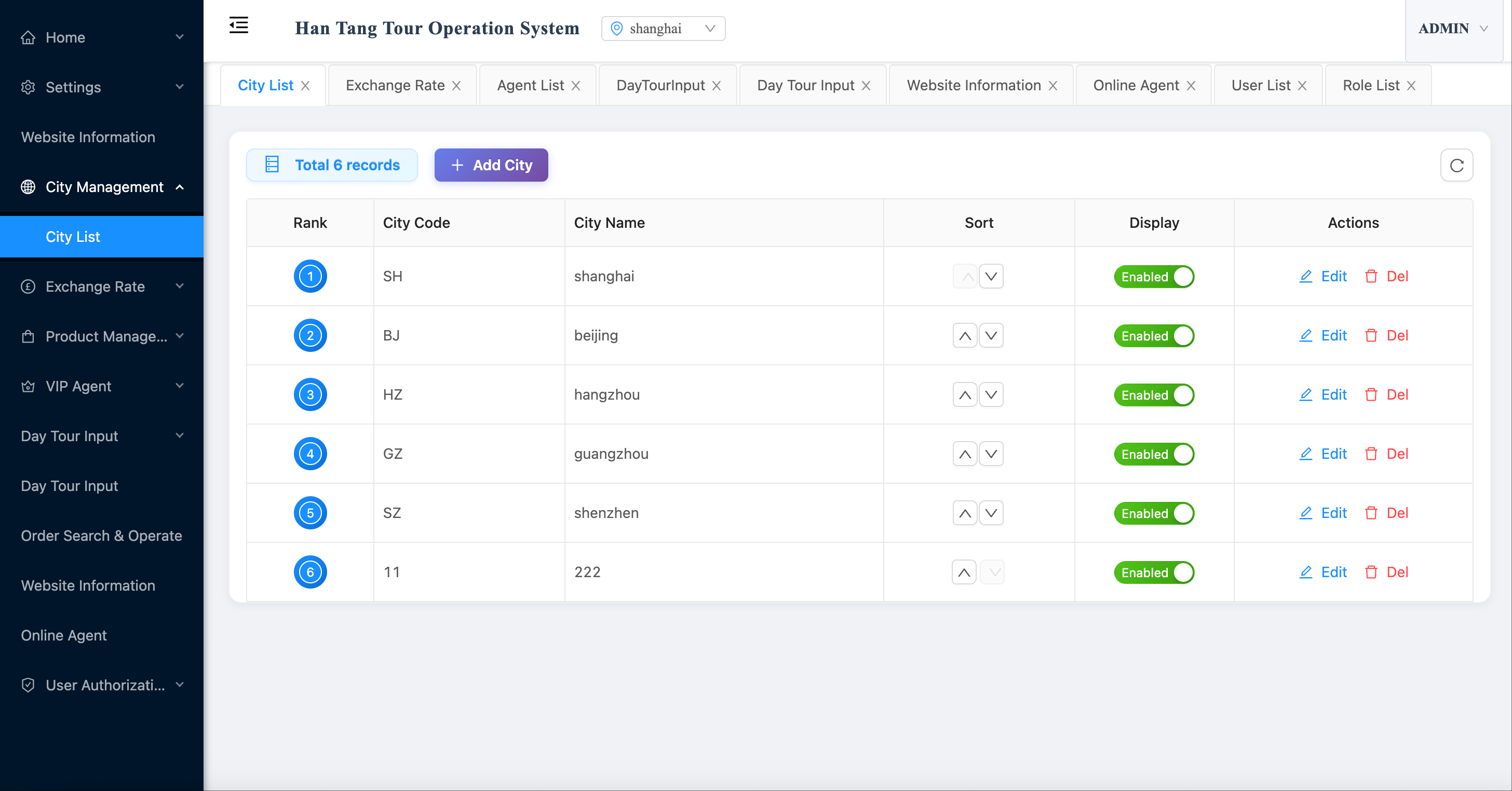Open the Role List tab
This screenshot has width=1512, height=791.
pyautogui.click(x=1371, y=86)
